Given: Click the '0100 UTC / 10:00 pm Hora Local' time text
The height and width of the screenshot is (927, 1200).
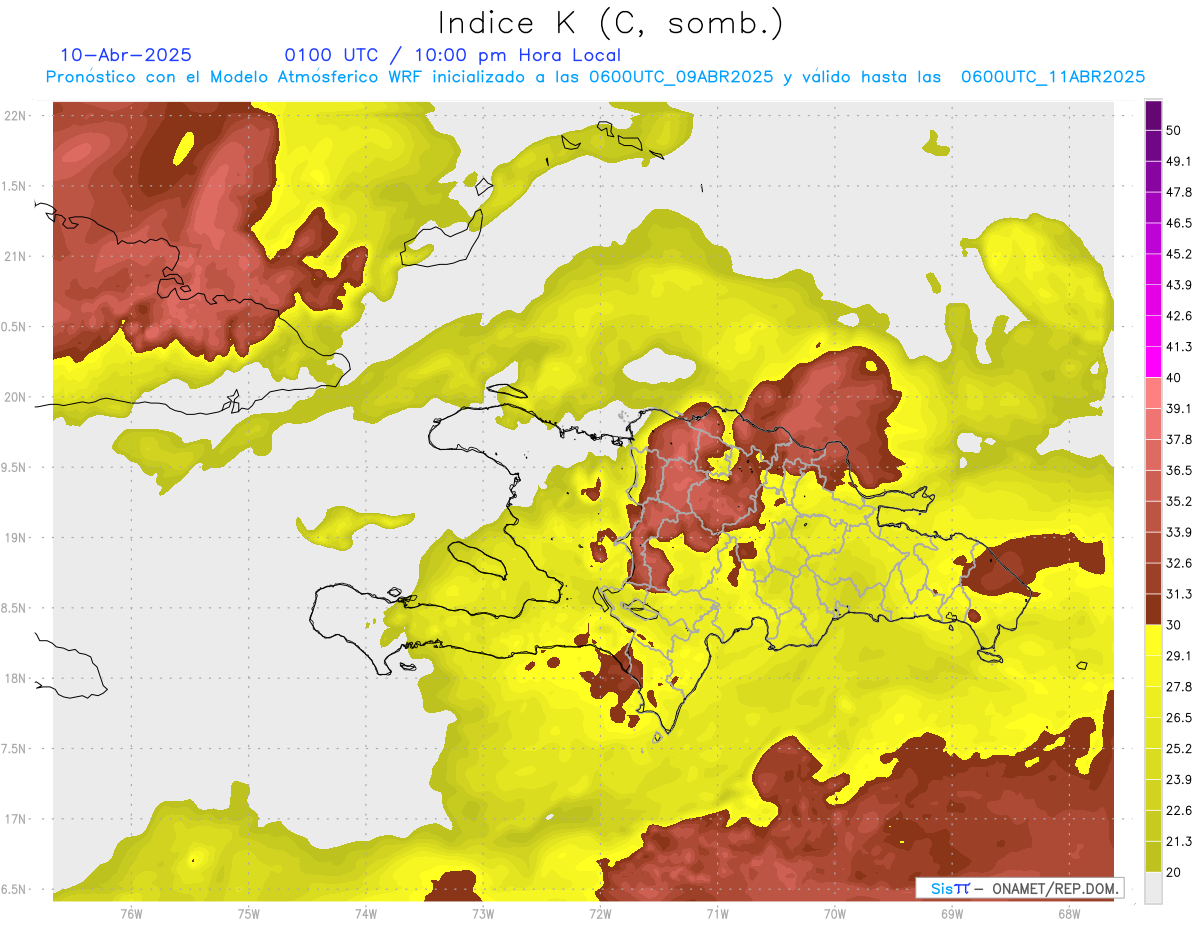Looking at the screenshot, I should tap(453, 55).
